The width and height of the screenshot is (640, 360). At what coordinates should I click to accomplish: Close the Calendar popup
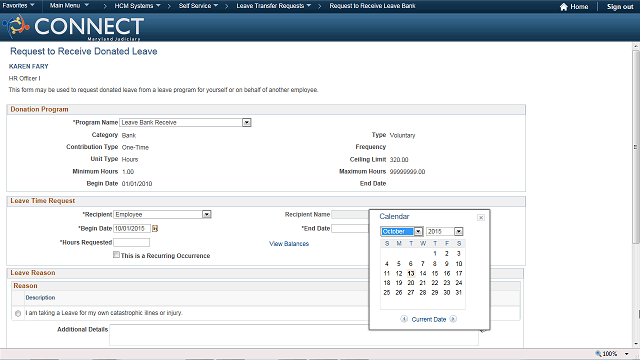coord(481,218)
